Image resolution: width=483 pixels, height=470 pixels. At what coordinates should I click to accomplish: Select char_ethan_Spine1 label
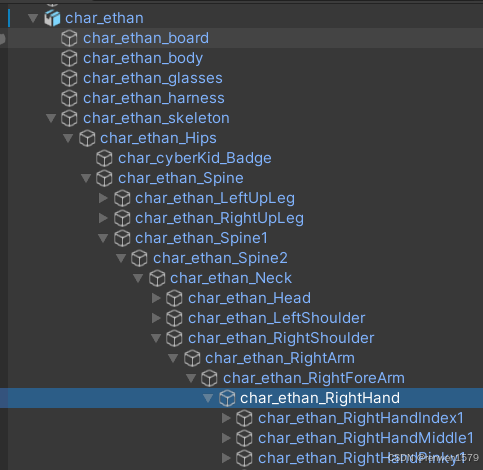pos(201,238)
